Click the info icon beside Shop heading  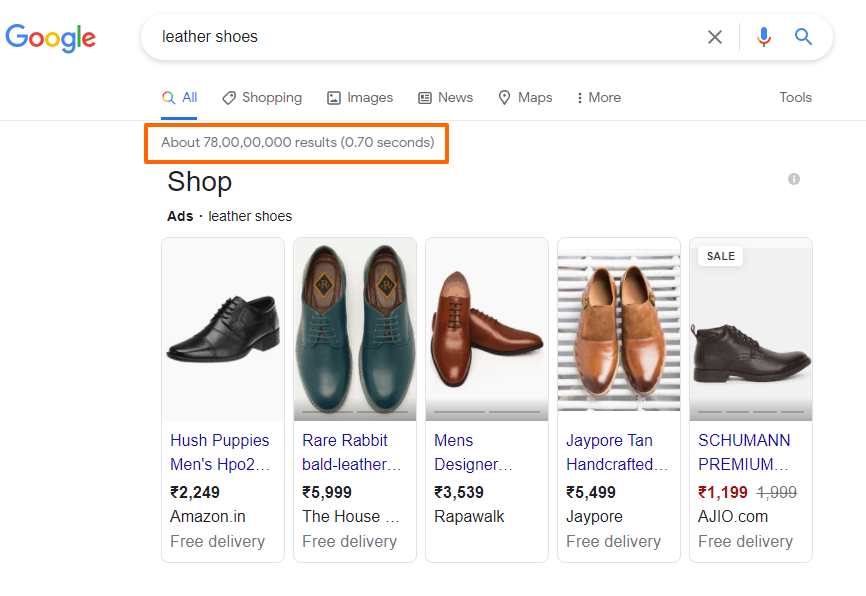(794, 179)
